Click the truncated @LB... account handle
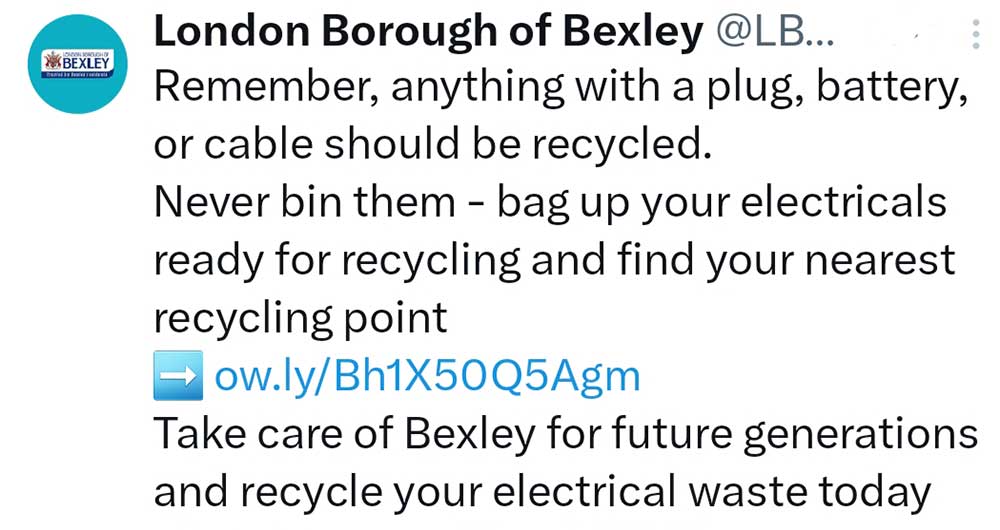This screenshot has height=530, width=1000. [774, 32]
